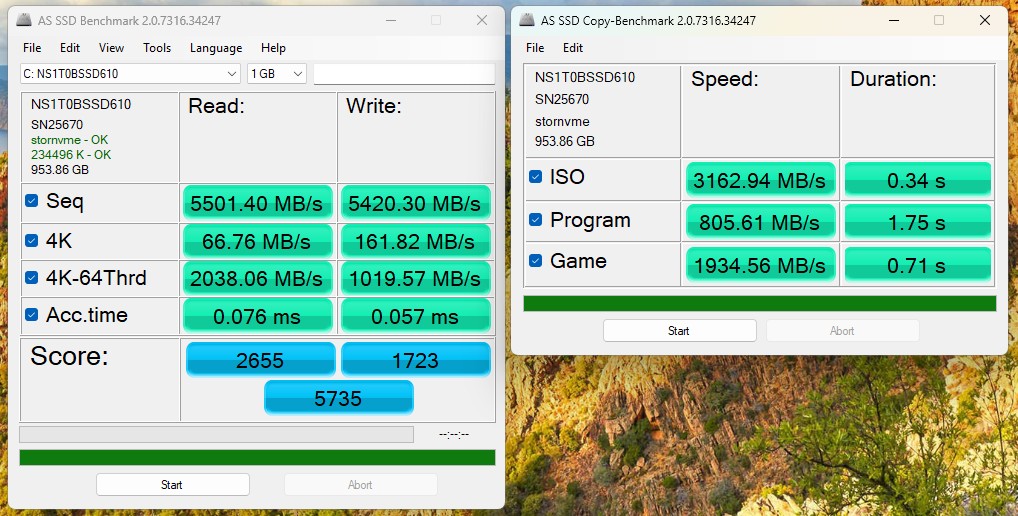Screen dimensions: 1018x516
Task: Open the Language menu
Action: click(216, 48)
